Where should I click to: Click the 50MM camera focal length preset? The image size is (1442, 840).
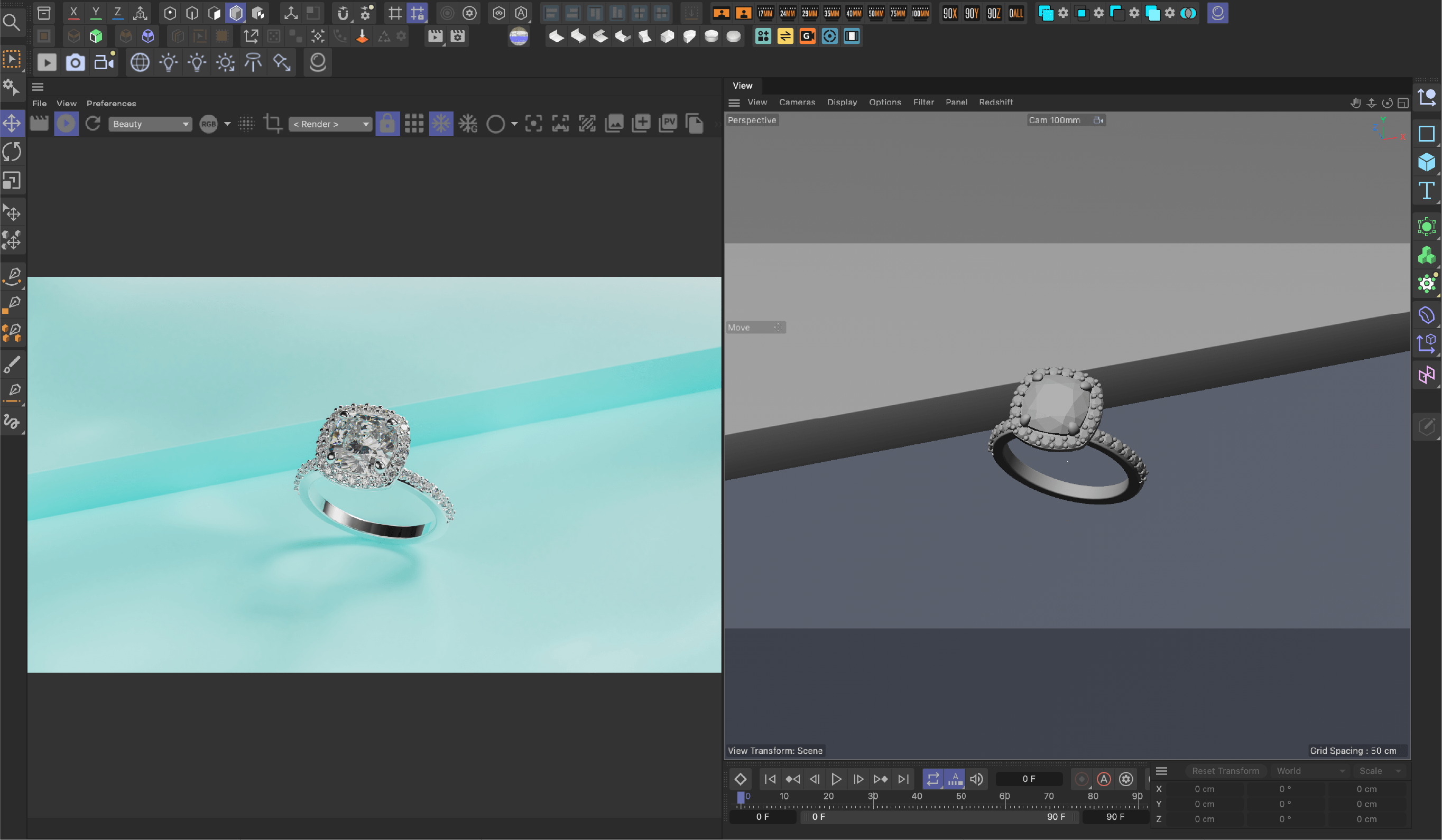[x=875, y=13]
